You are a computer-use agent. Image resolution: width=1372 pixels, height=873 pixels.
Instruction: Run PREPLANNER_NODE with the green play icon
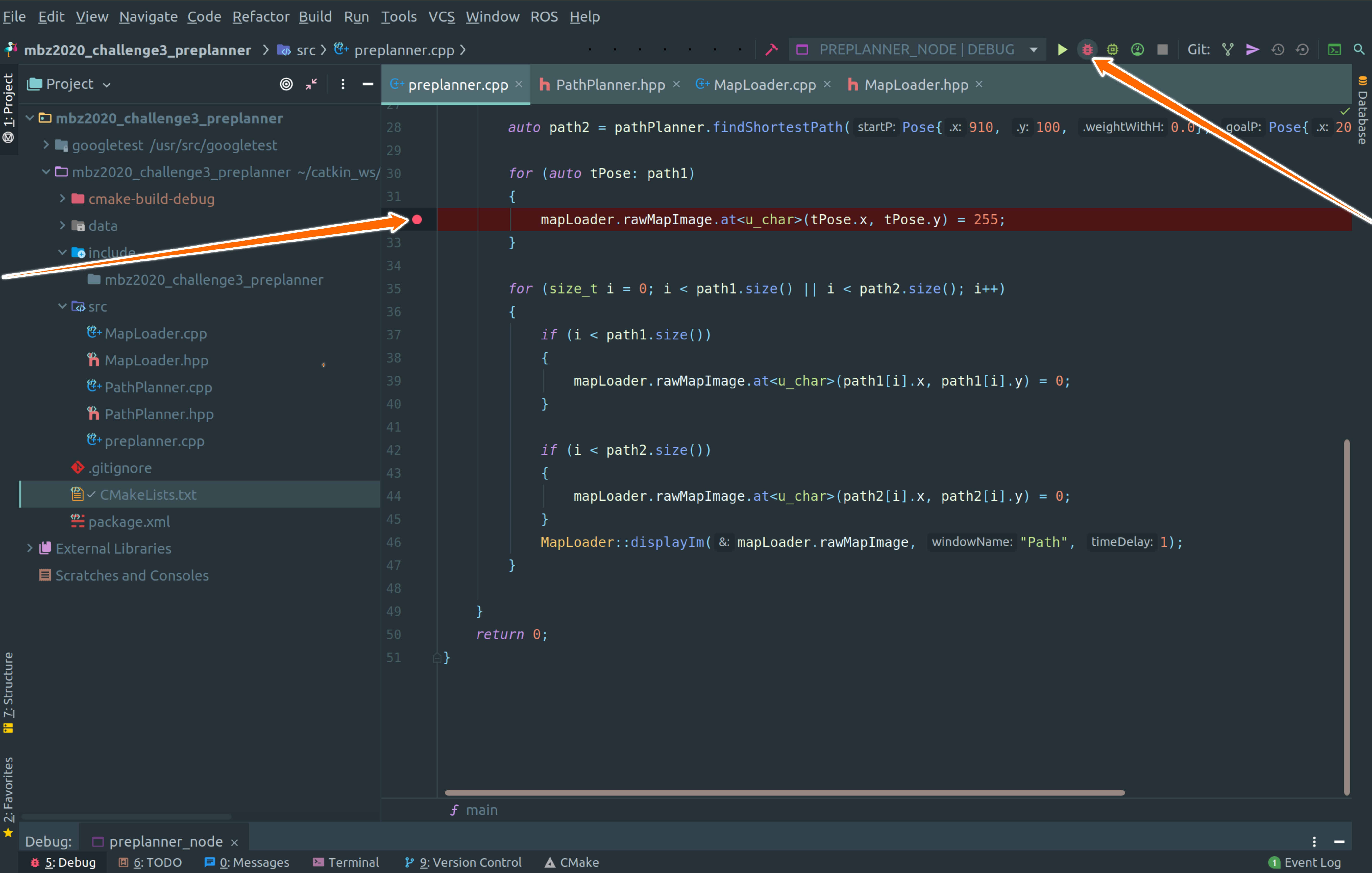(x=1063, y=49)
